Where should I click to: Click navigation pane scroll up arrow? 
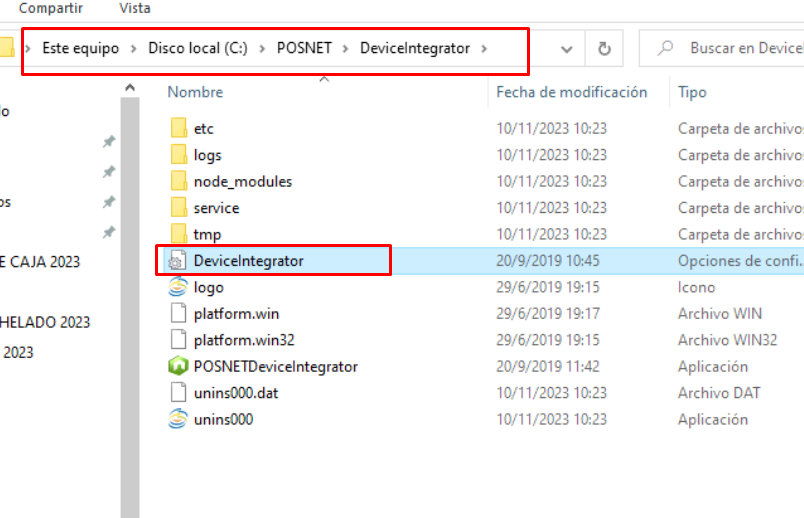point(130,88)
